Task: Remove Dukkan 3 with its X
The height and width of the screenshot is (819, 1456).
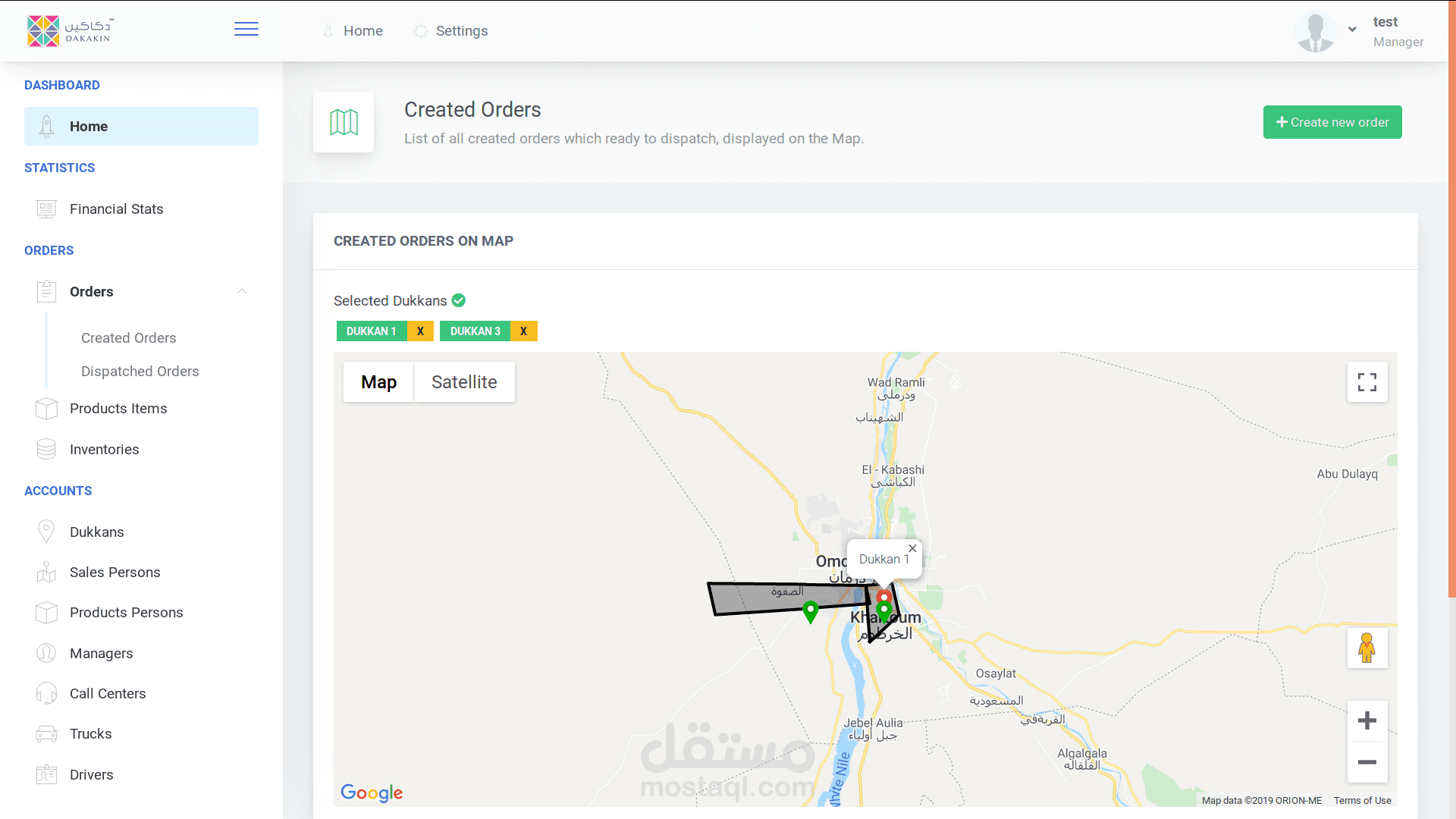Action: tap(523, 331)
